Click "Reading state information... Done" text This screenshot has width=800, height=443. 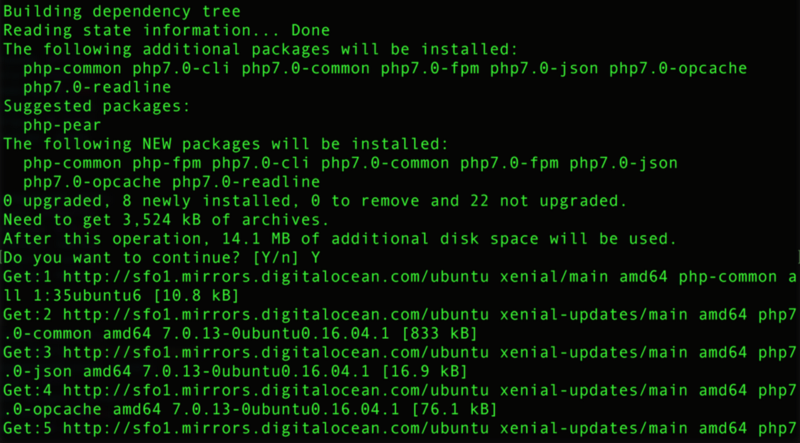[161, 30]
